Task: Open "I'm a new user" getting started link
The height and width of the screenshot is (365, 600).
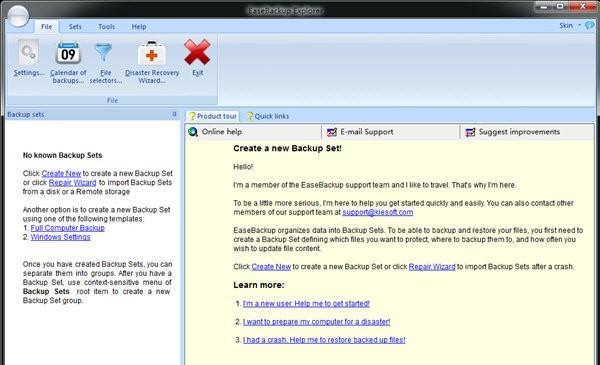Action: pyautogui.click(x=306, y=303)
